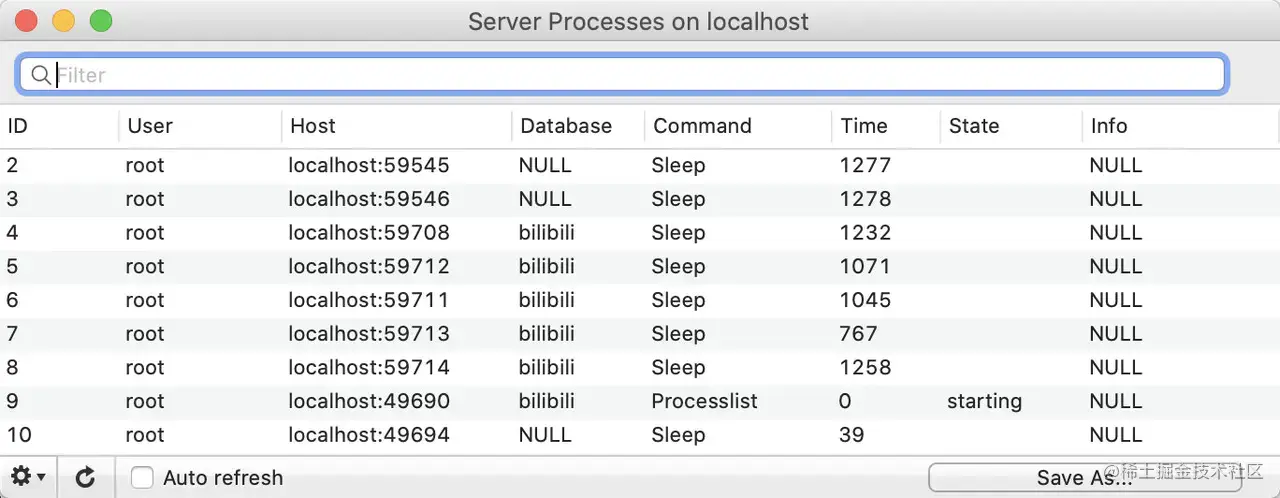Select host cell localhost:59546
Screen dimensions: 1280x498
pyautogui.click(x=369, y=199)
